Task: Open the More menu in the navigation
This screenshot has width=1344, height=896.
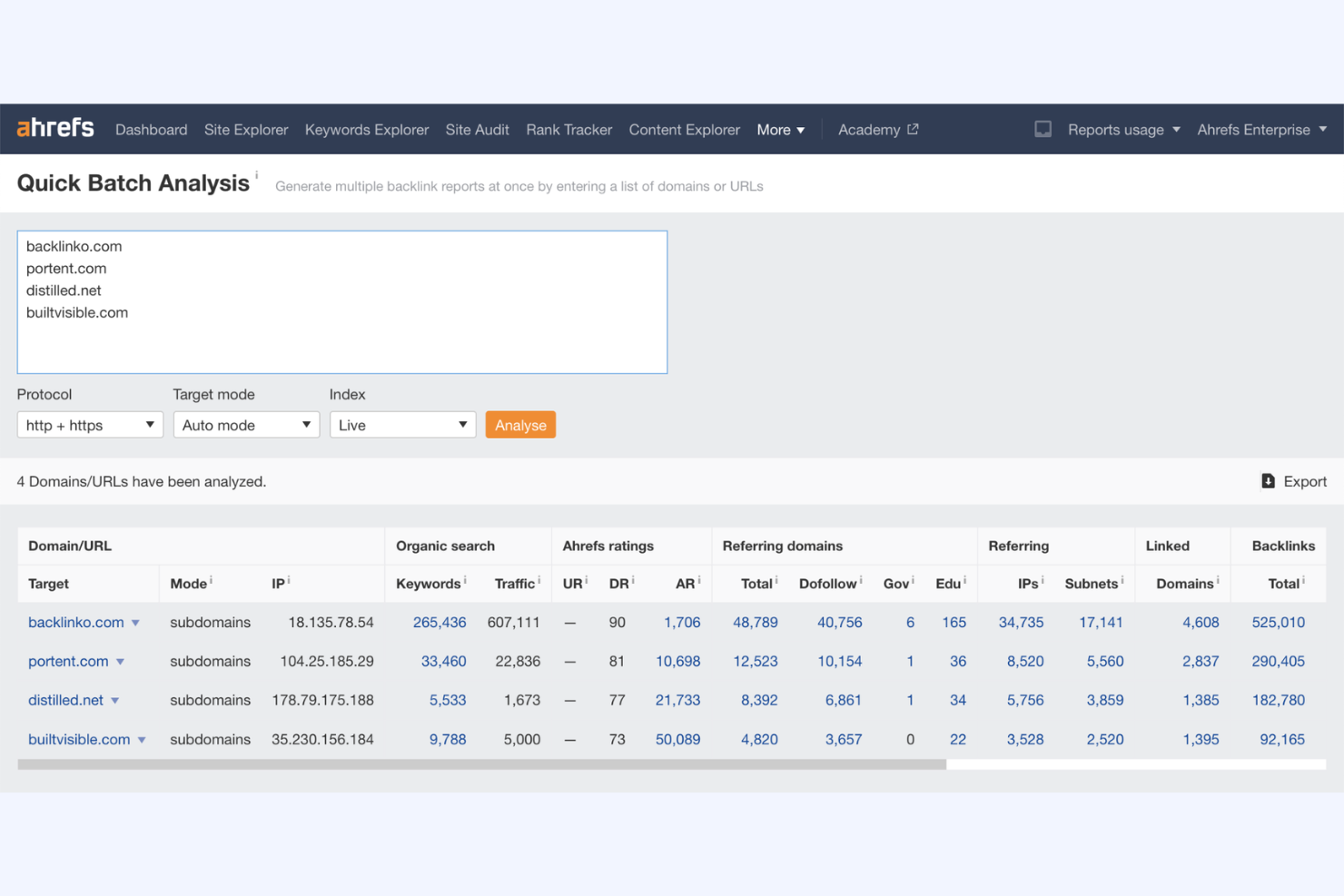Action: tap(779, 129)
